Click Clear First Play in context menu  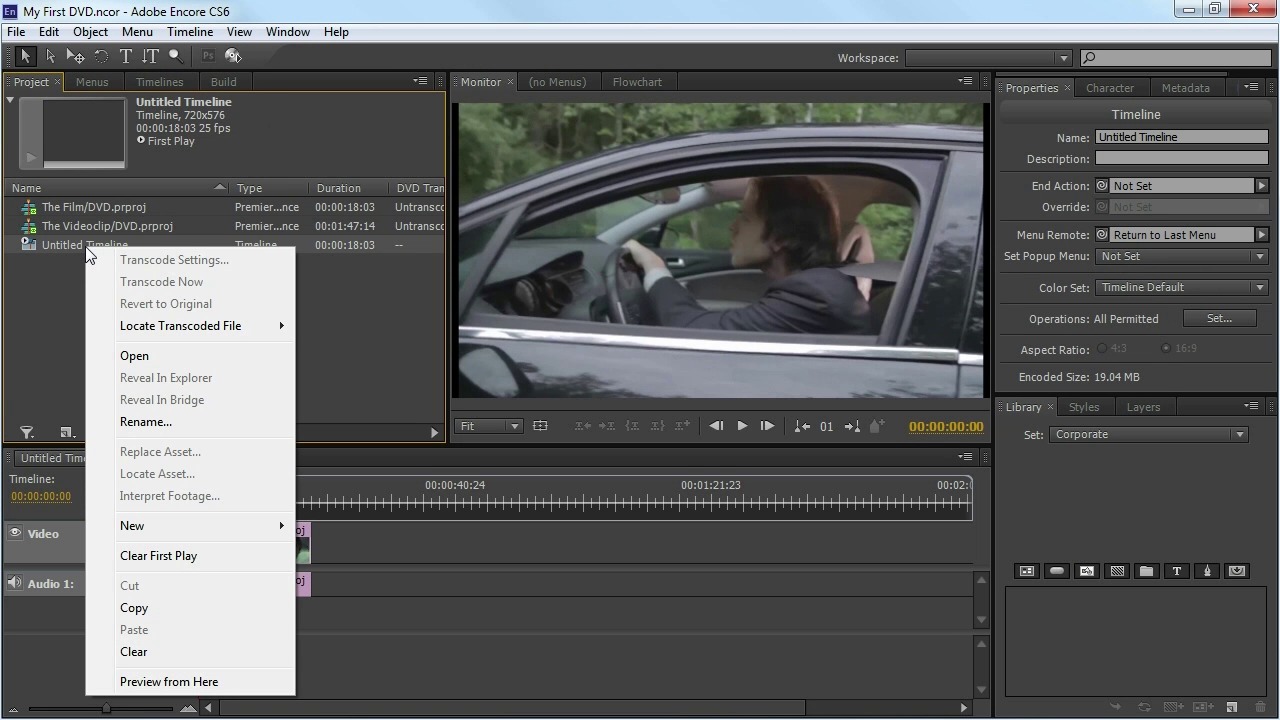(158, 556)
